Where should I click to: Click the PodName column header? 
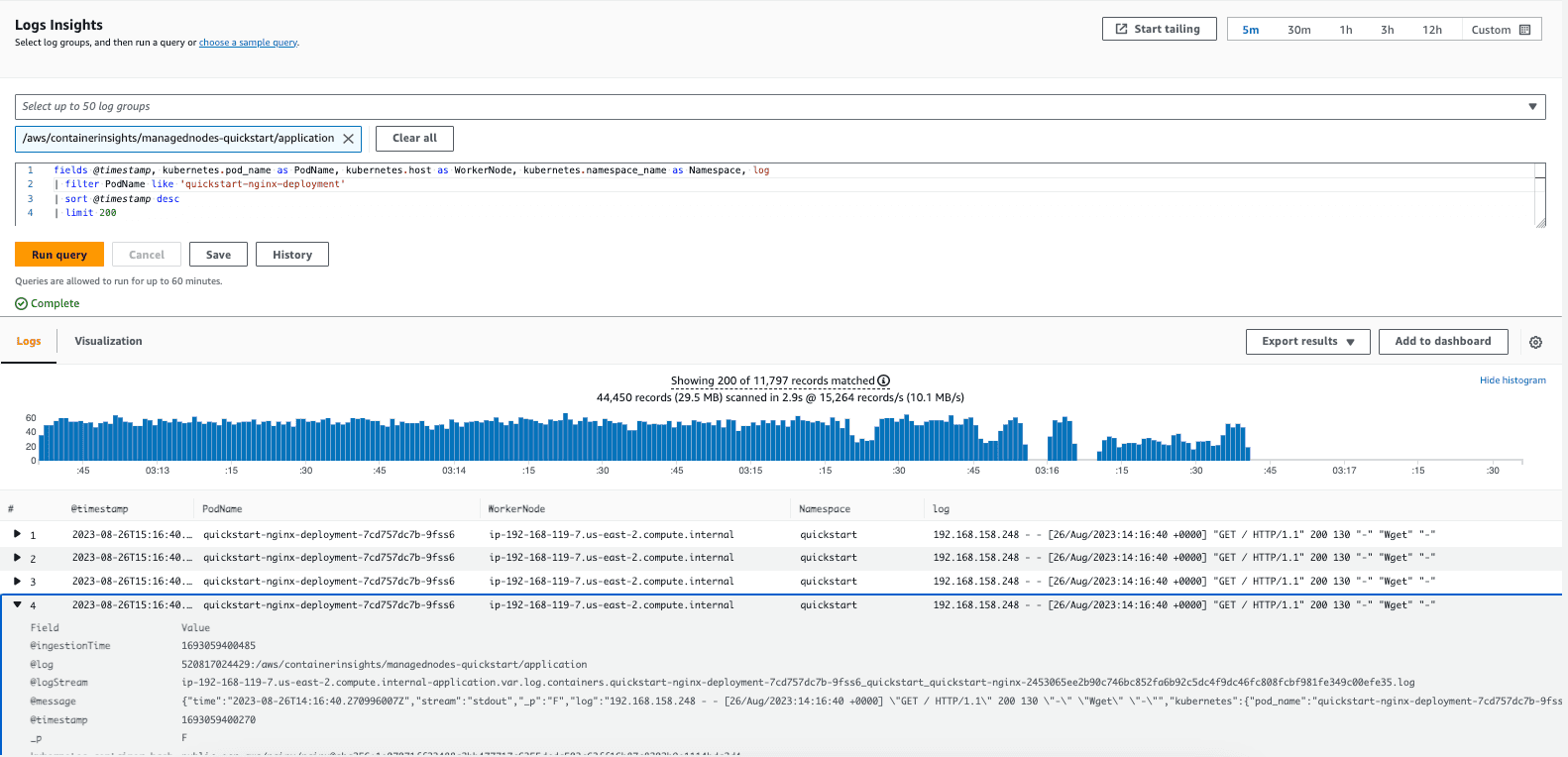click(x=222, y=509)
